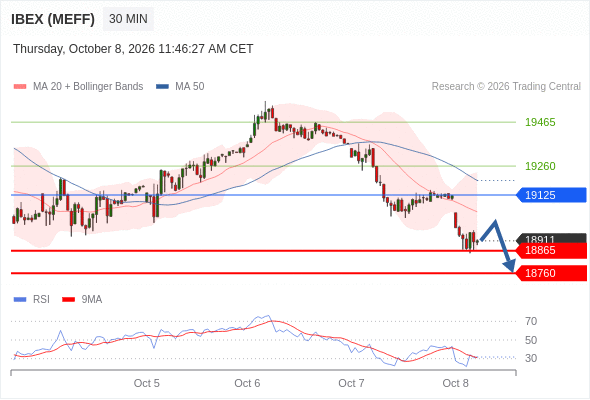Image resolution: width=590 pixels, height=400 pixels.
Task: Click the Oct 5 date axis label
Action: pyautogui.click(x=147, y=383)
